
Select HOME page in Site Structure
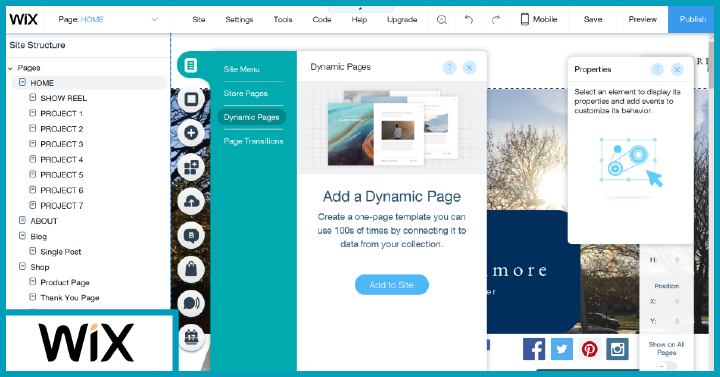89,83
